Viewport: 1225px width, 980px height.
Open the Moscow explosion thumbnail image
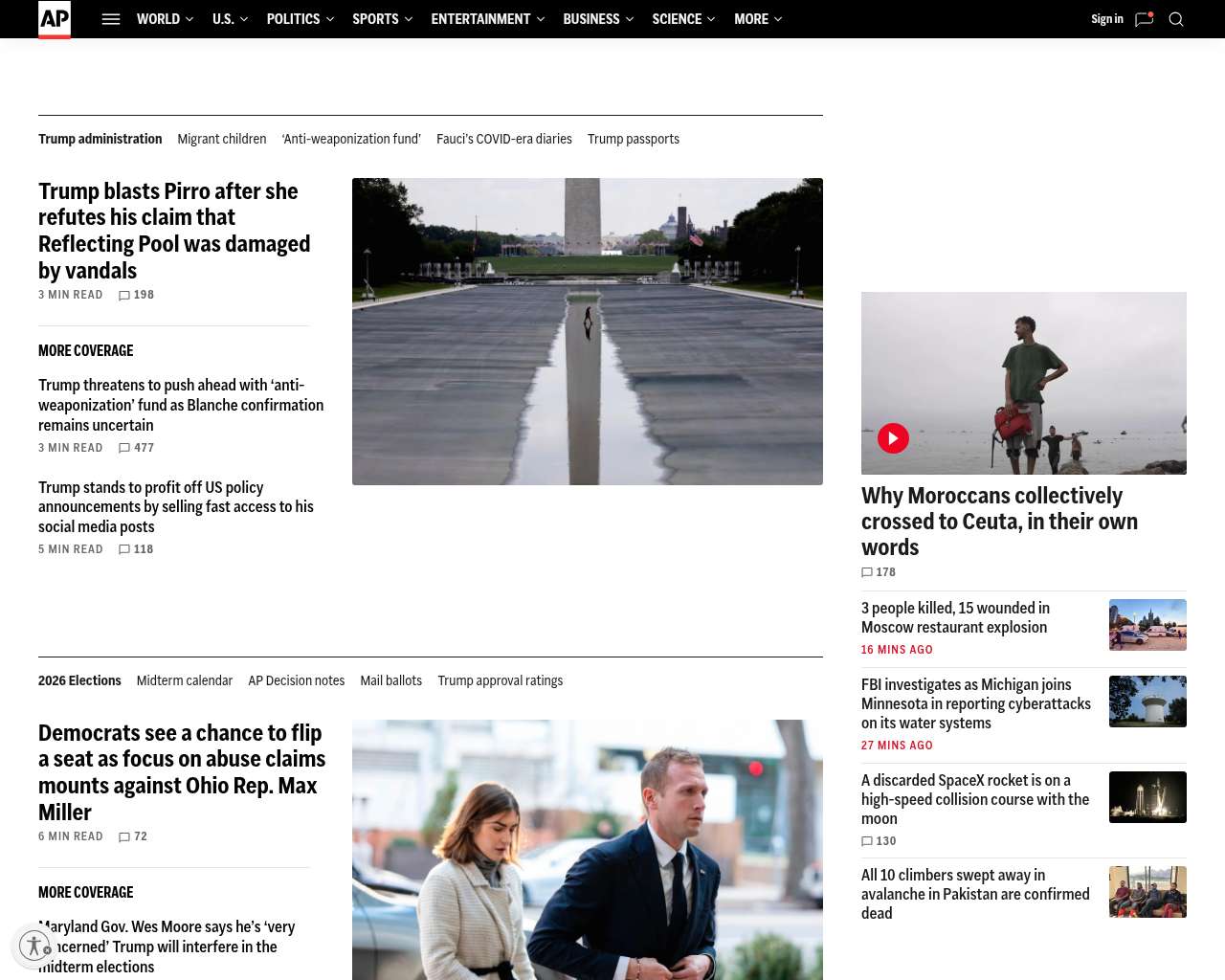(x=1147, y=625)
